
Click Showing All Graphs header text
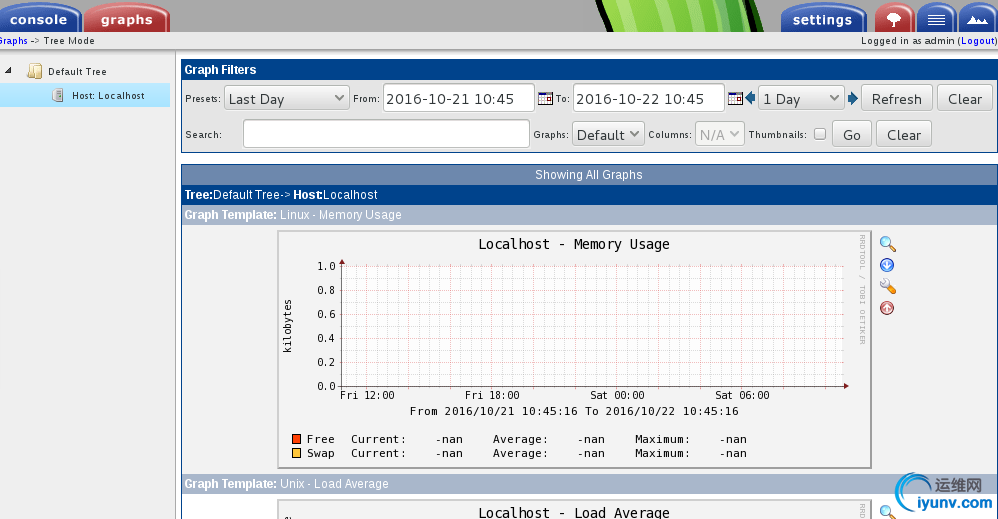(x=589, y=174)
